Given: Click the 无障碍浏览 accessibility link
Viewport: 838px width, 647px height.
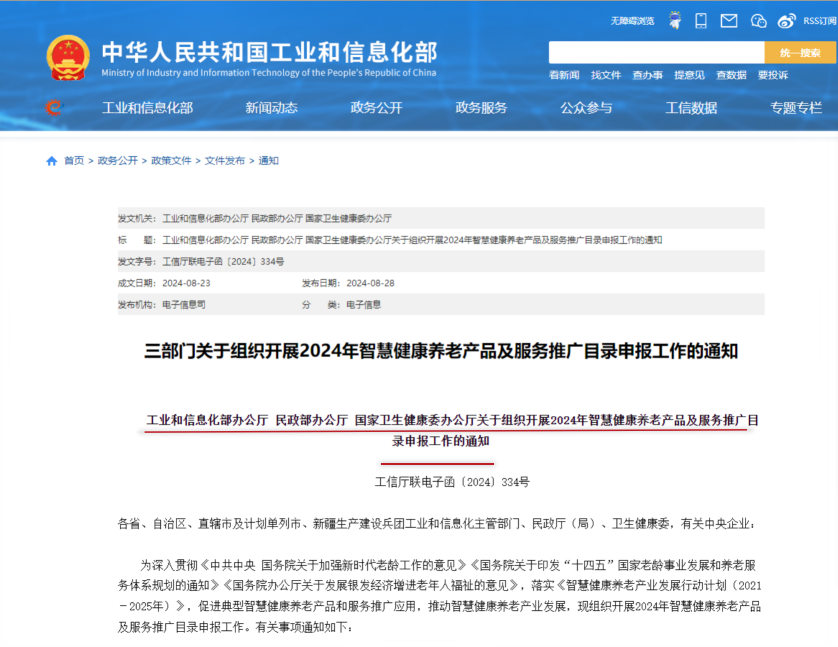Looking at the screenshot, I should [x=632, y=21].
